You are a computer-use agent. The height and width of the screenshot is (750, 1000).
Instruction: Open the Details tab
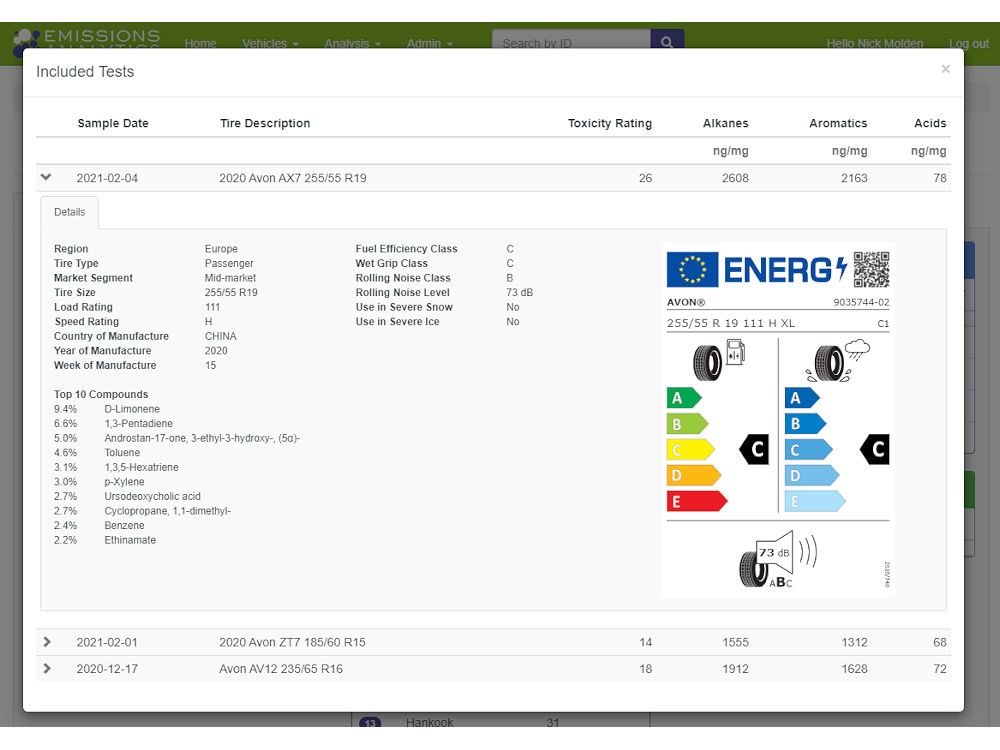point(70,212)
